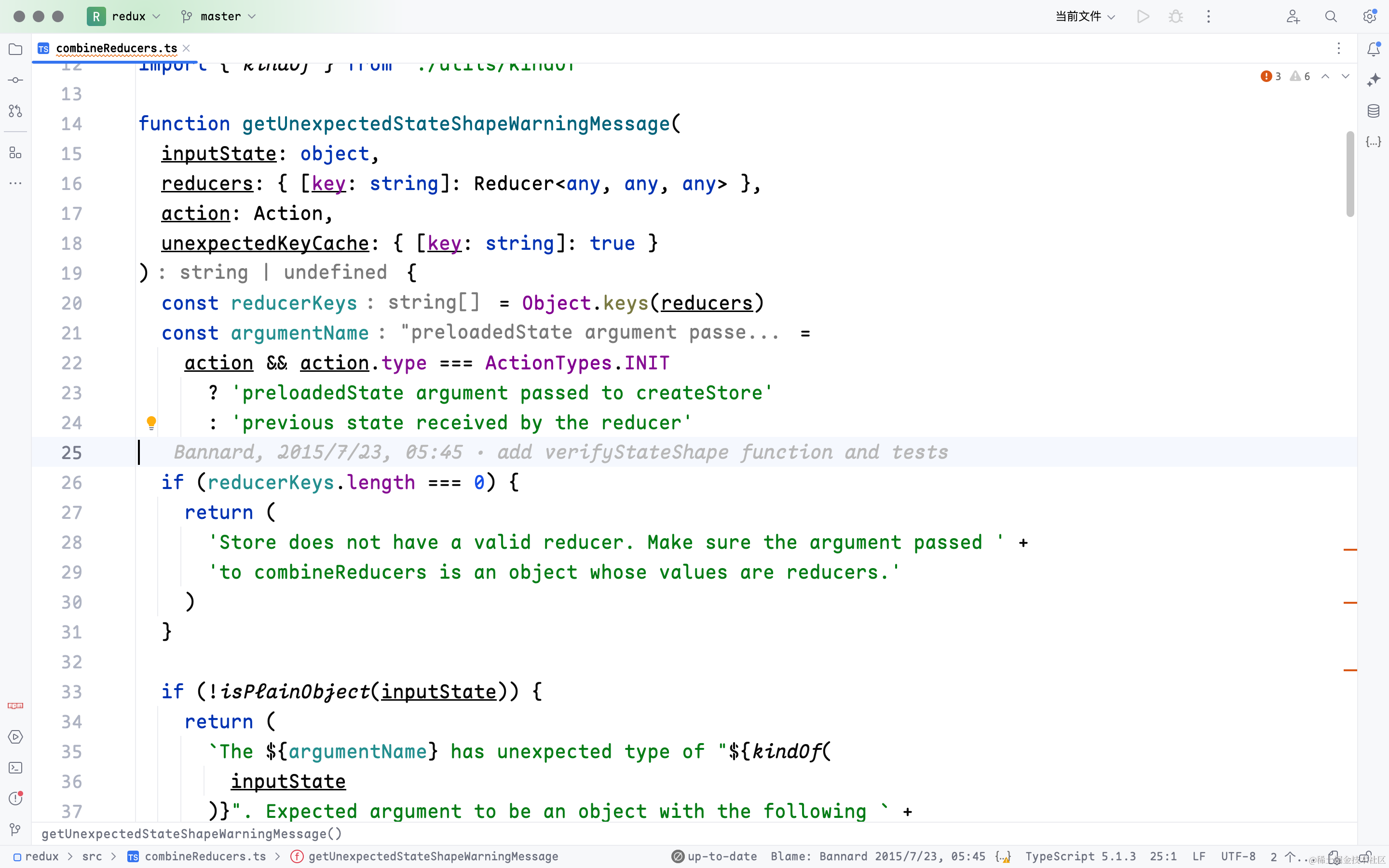The height and width of the screenshot is (868, 1389).
Task: Open the Terminal tool window
Action: (15, 768)
